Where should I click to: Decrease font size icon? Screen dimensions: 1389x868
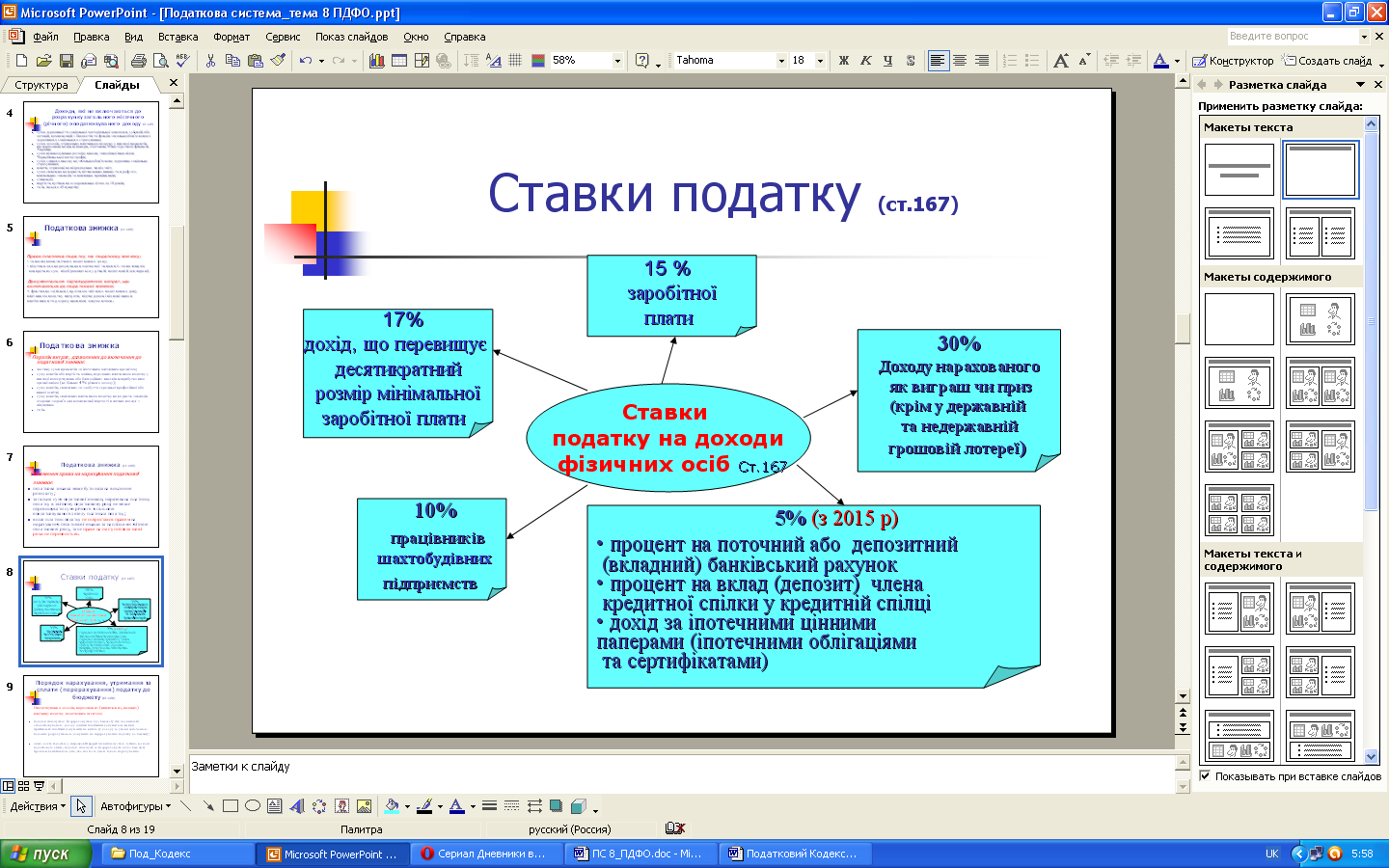(1083, 60)
